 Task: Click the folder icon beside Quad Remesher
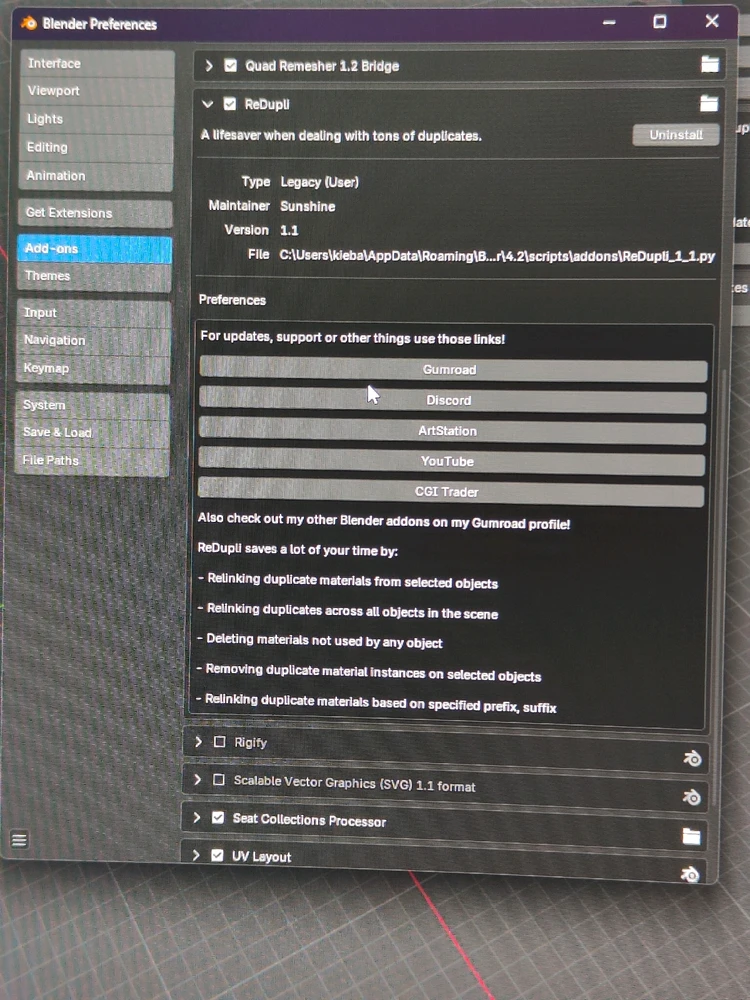coord(710,65)
